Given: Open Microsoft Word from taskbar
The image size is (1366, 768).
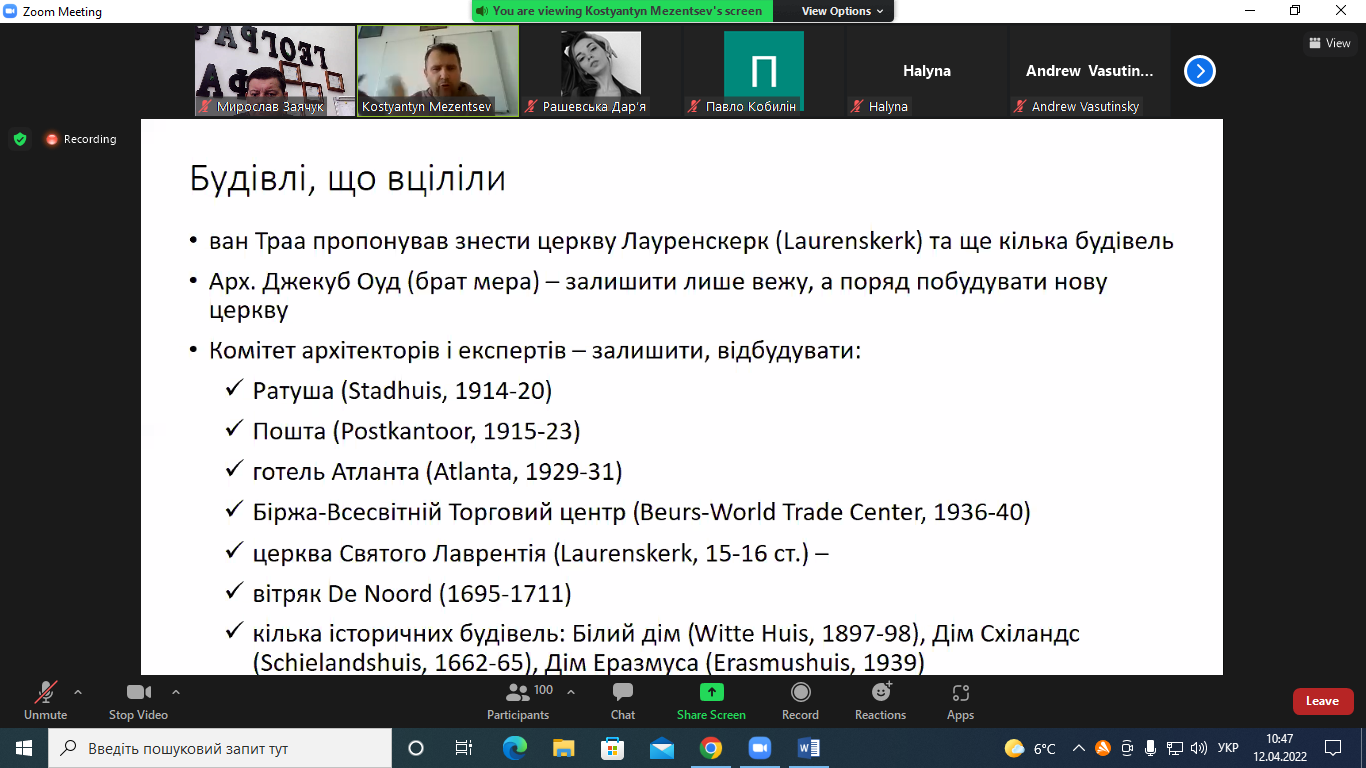Looking at the screenshot, I should pyautogui.click(x=809, y=748).
